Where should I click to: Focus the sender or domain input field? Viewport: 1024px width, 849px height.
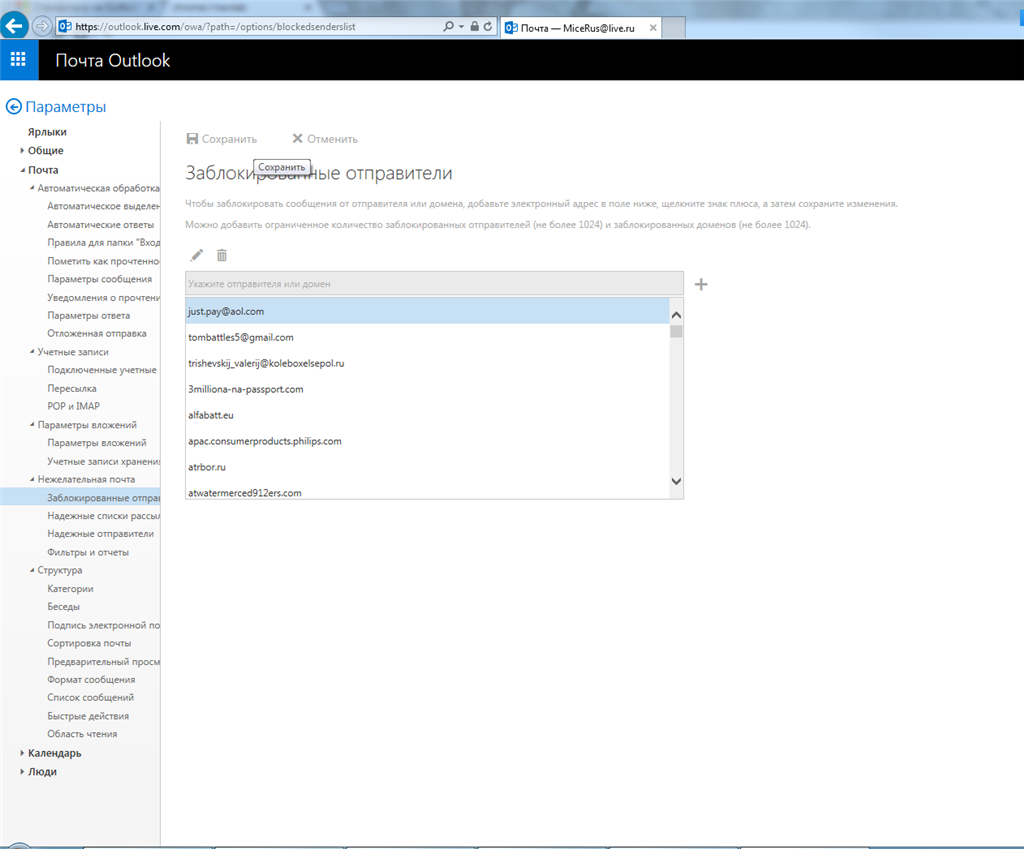coord(434,283)
